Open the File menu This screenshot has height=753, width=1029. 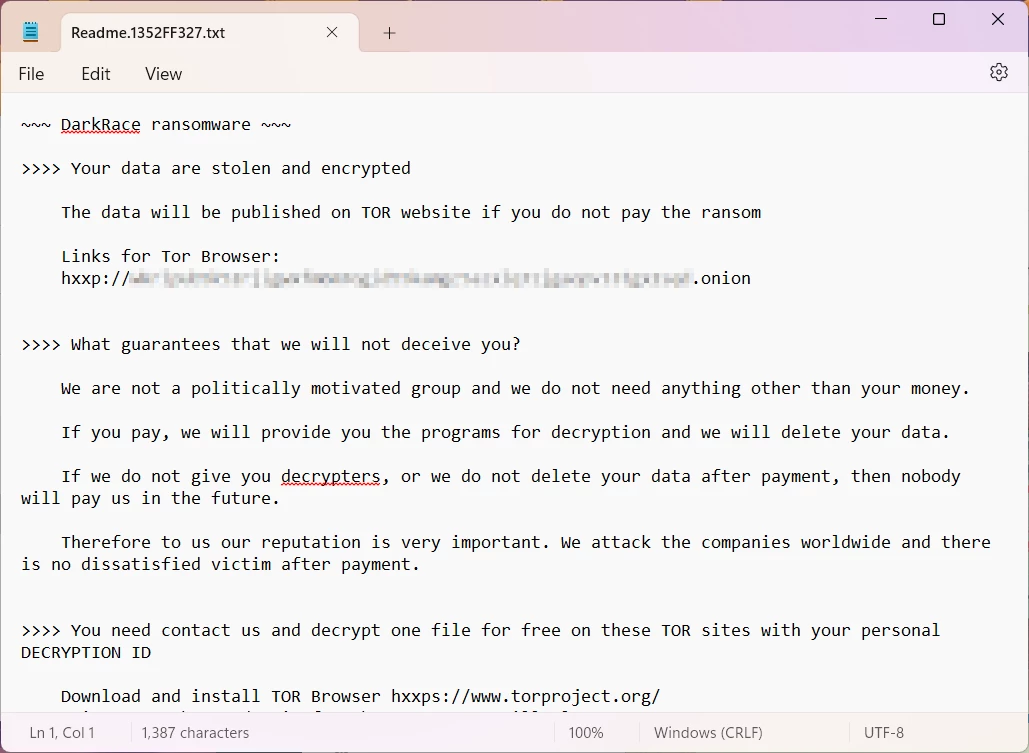point(31,73)
